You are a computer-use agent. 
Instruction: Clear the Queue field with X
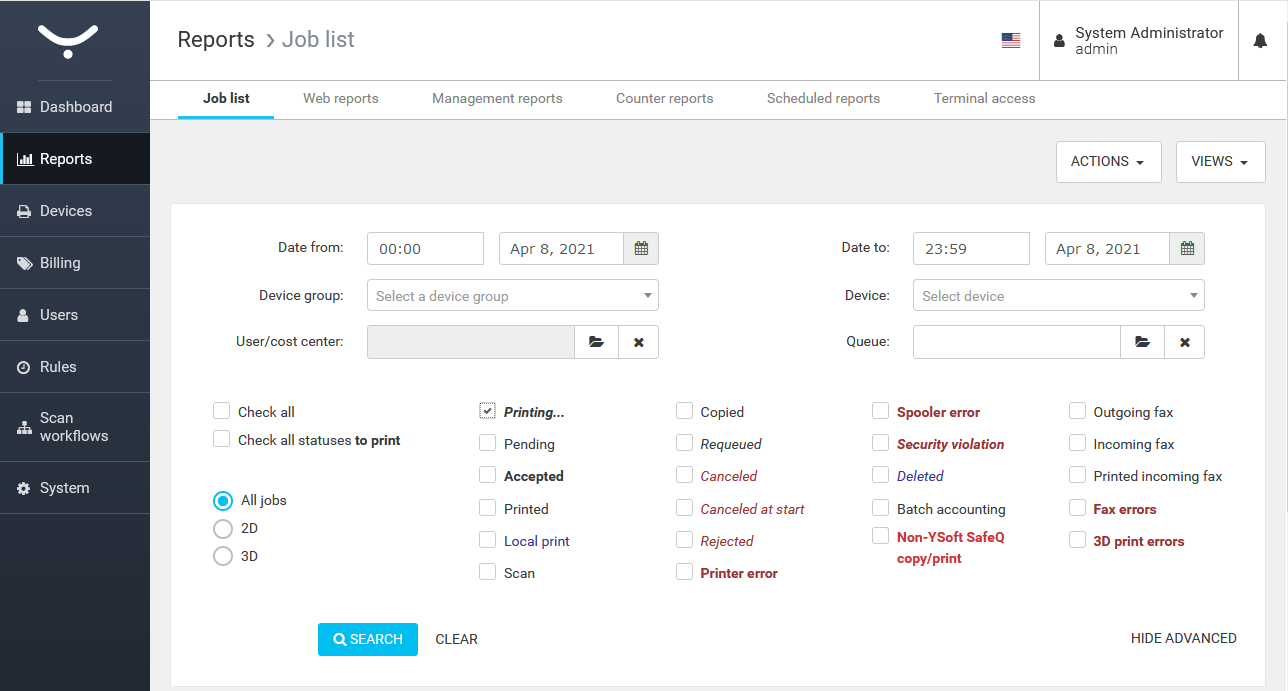point(1185,342)
